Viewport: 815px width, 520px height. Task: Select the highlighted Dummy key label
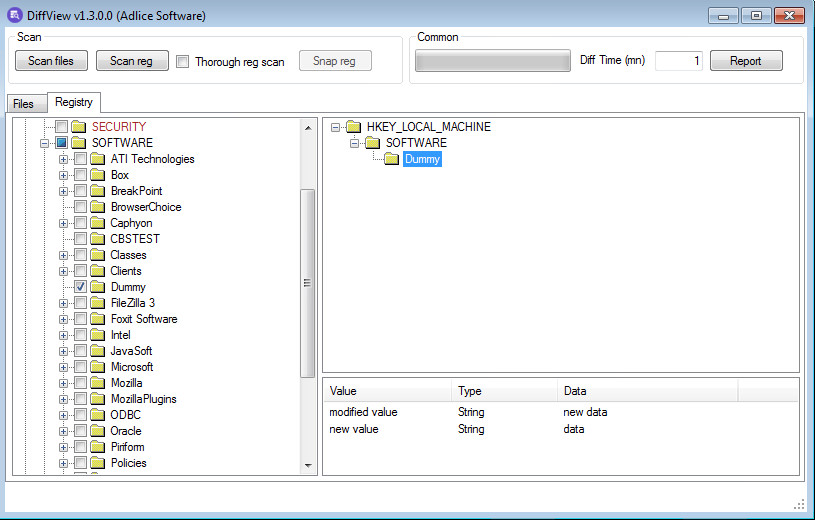pyautogui.click(x=422, y=159)
